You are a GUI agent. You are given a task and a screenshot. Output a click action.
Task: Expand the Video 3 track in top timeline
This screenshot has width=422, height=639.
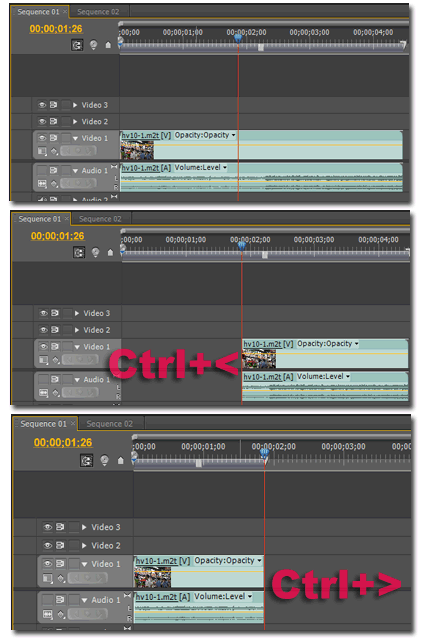tap(75, 105)
